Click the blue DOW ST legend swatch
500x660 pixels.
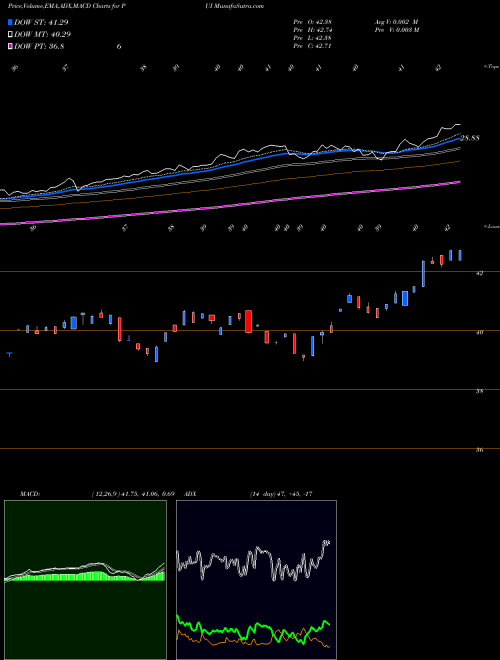tap(11, 22)
